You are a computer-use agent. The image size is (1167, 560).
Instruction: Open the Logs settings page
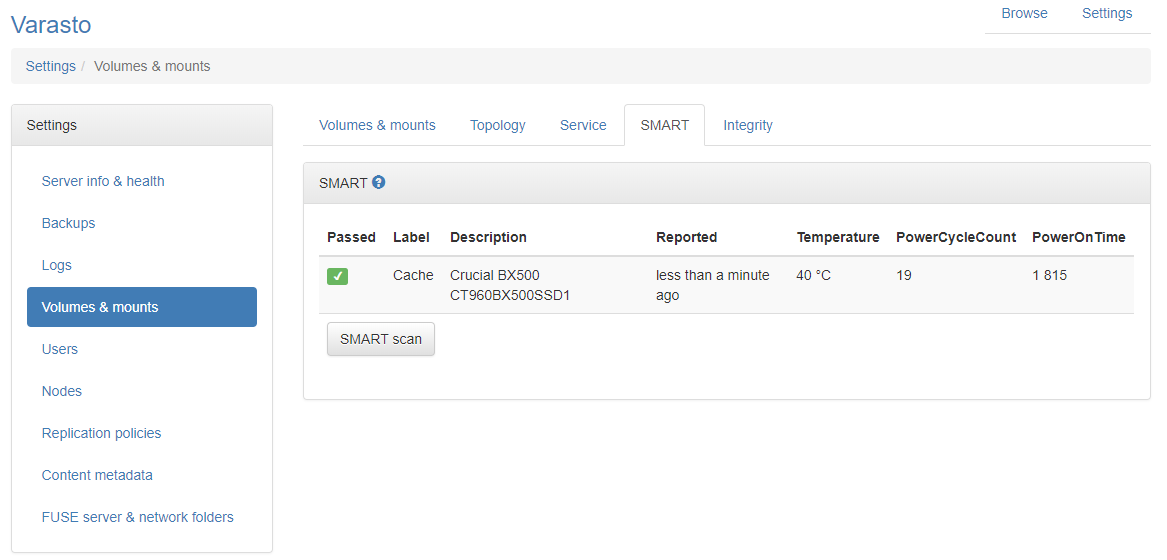pyautogui.click(x=57, y=265)
